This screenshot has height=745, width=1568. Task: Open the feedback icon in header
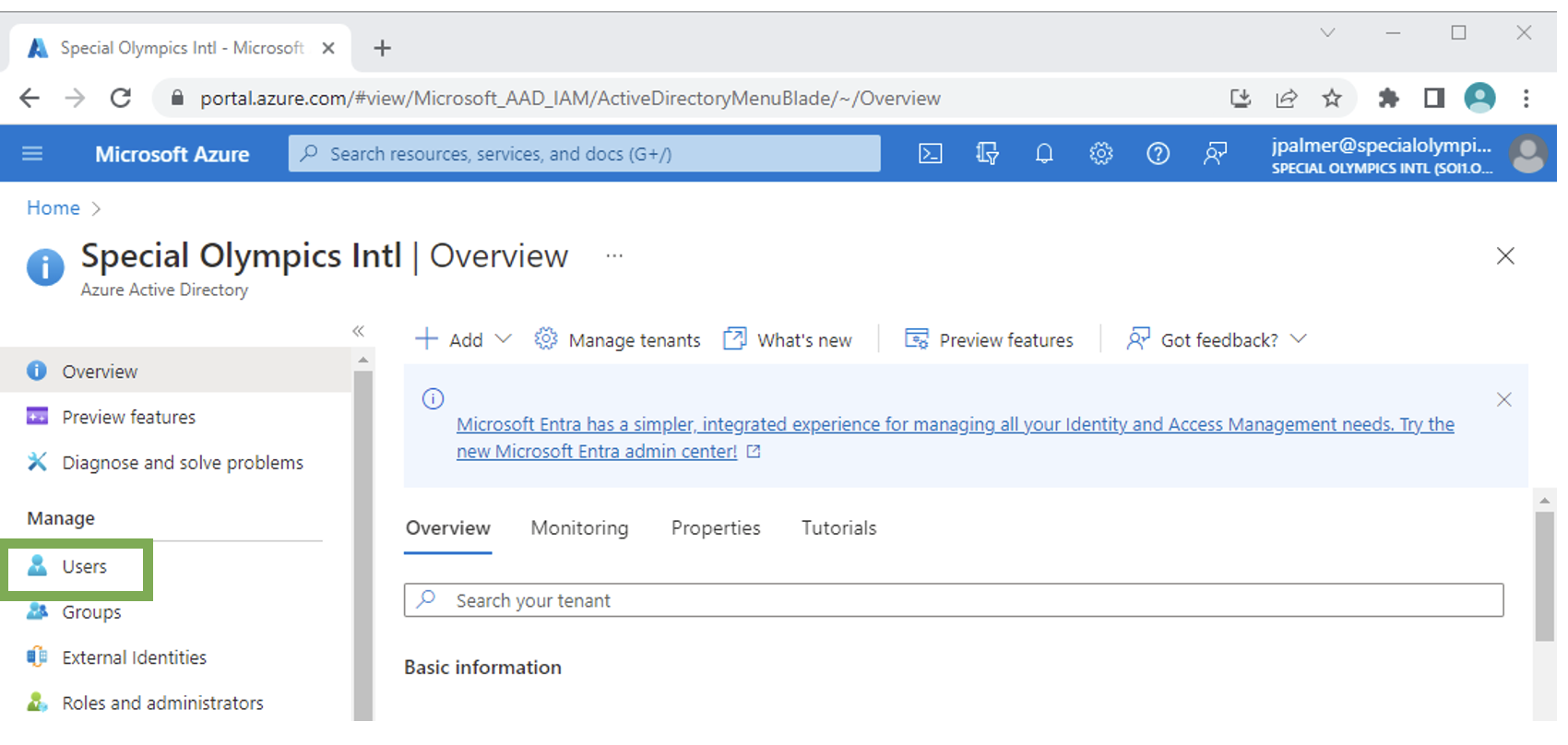1216,154
